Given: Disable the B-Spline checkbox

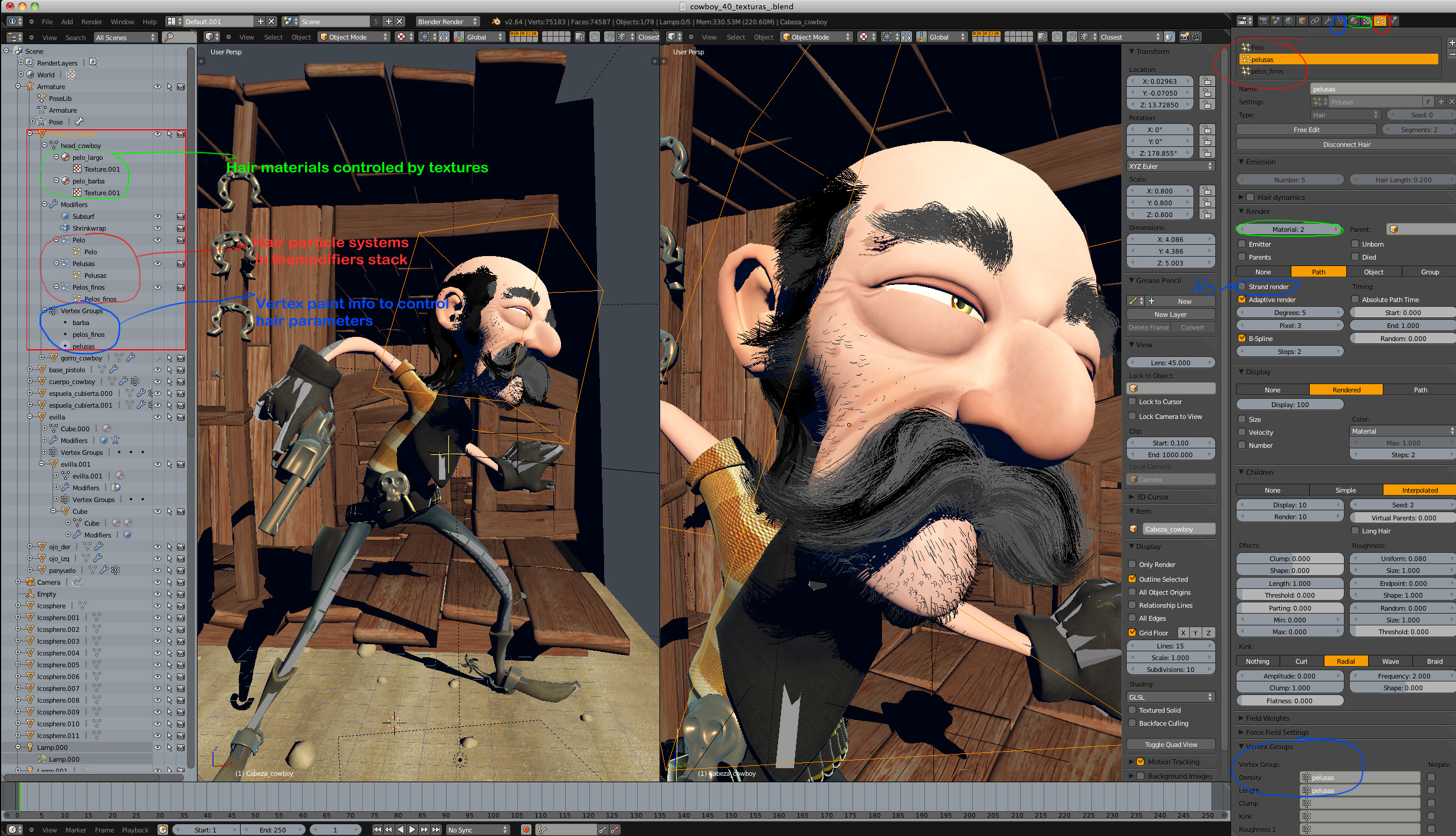Looking at the screenshot, I should [1242, 339].
